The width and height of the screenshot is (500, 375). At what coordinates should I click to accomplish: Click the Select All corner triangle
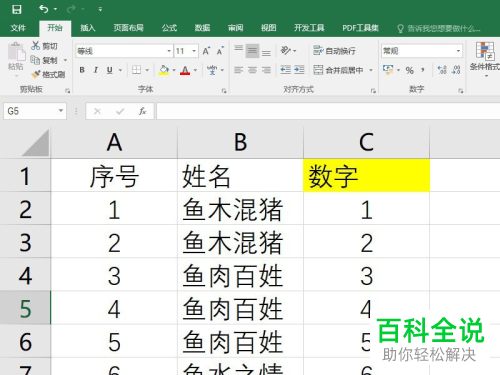(x=36, y=143)
